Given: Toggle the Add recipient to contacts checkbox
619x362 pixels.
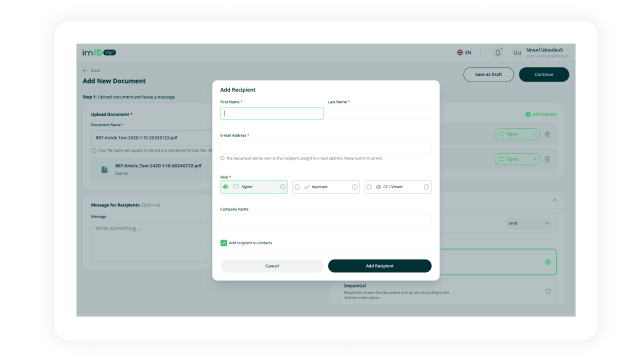Looking at the screenshot, I should pyautogui.click(x=223, y=243).
